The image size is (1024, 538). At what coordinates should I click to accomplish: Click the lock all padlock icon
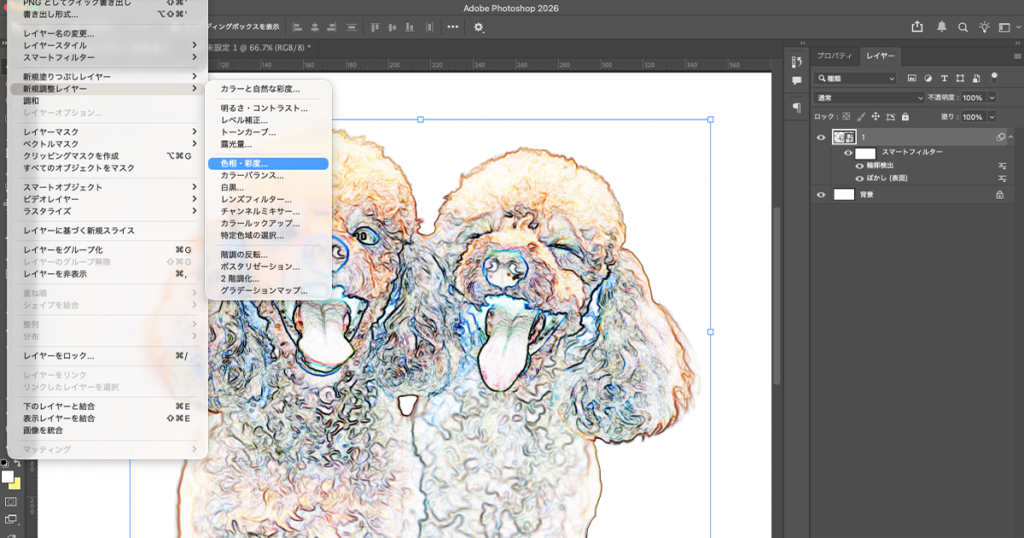tap(907, 117)
